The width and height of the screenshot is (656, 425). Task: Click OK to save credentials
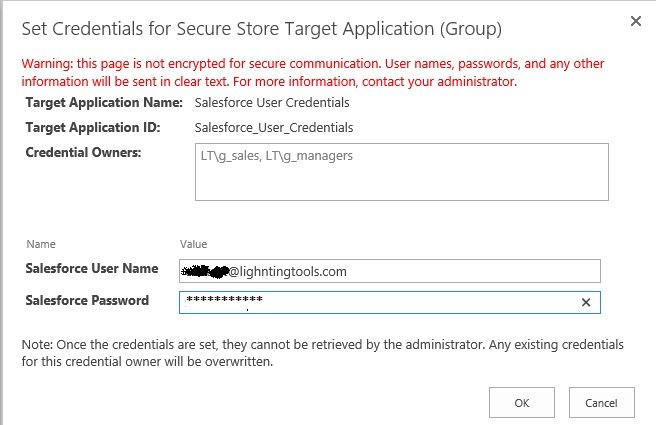tap(522, 403)
